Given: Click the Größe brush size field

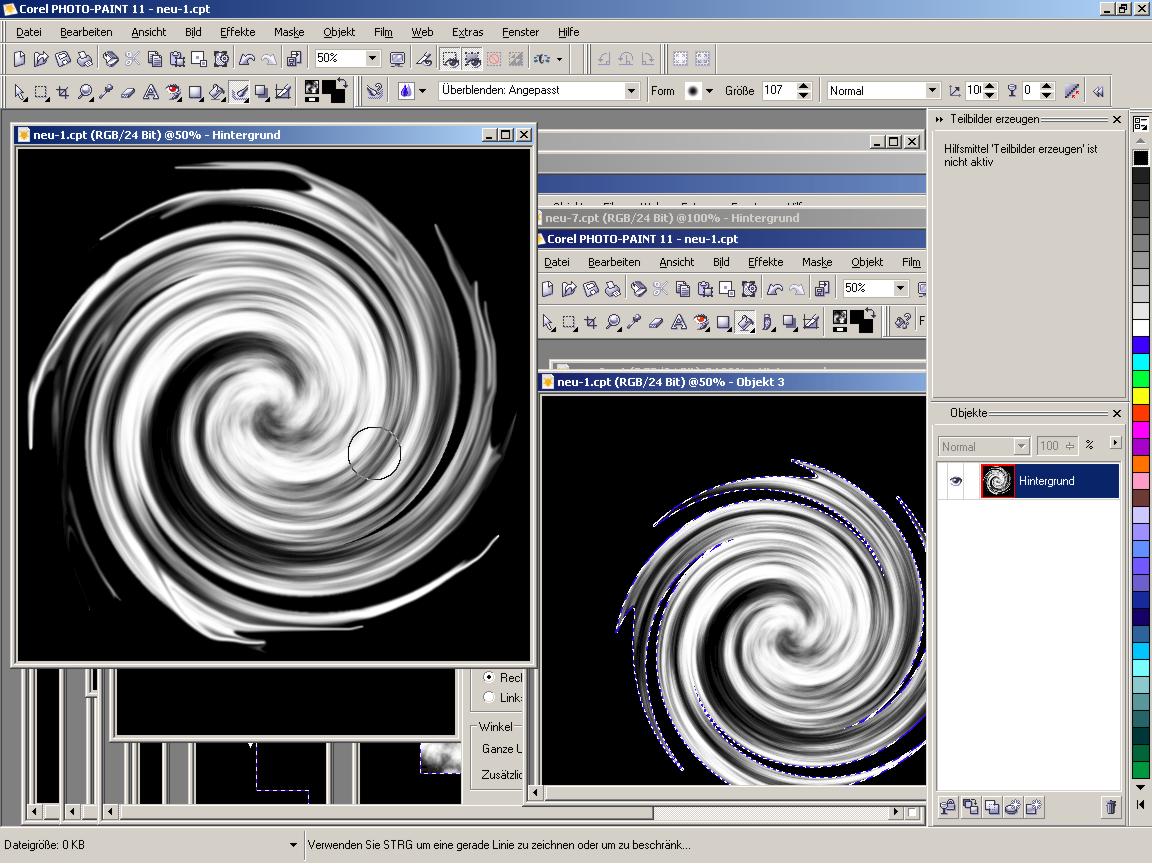Looking at the screenshot, I should click(777, 91).
